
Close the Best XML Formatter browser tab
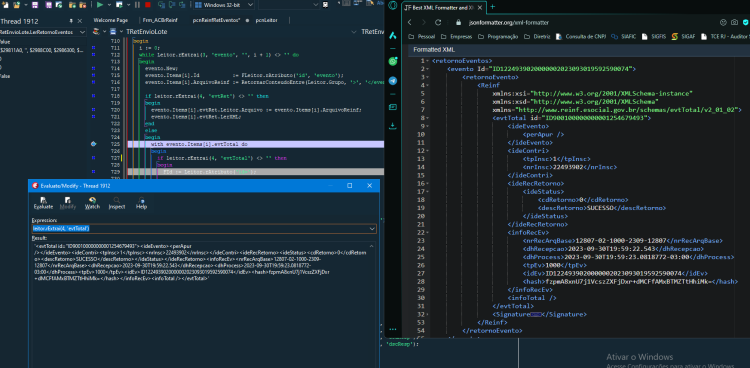(x=480, y=8)
